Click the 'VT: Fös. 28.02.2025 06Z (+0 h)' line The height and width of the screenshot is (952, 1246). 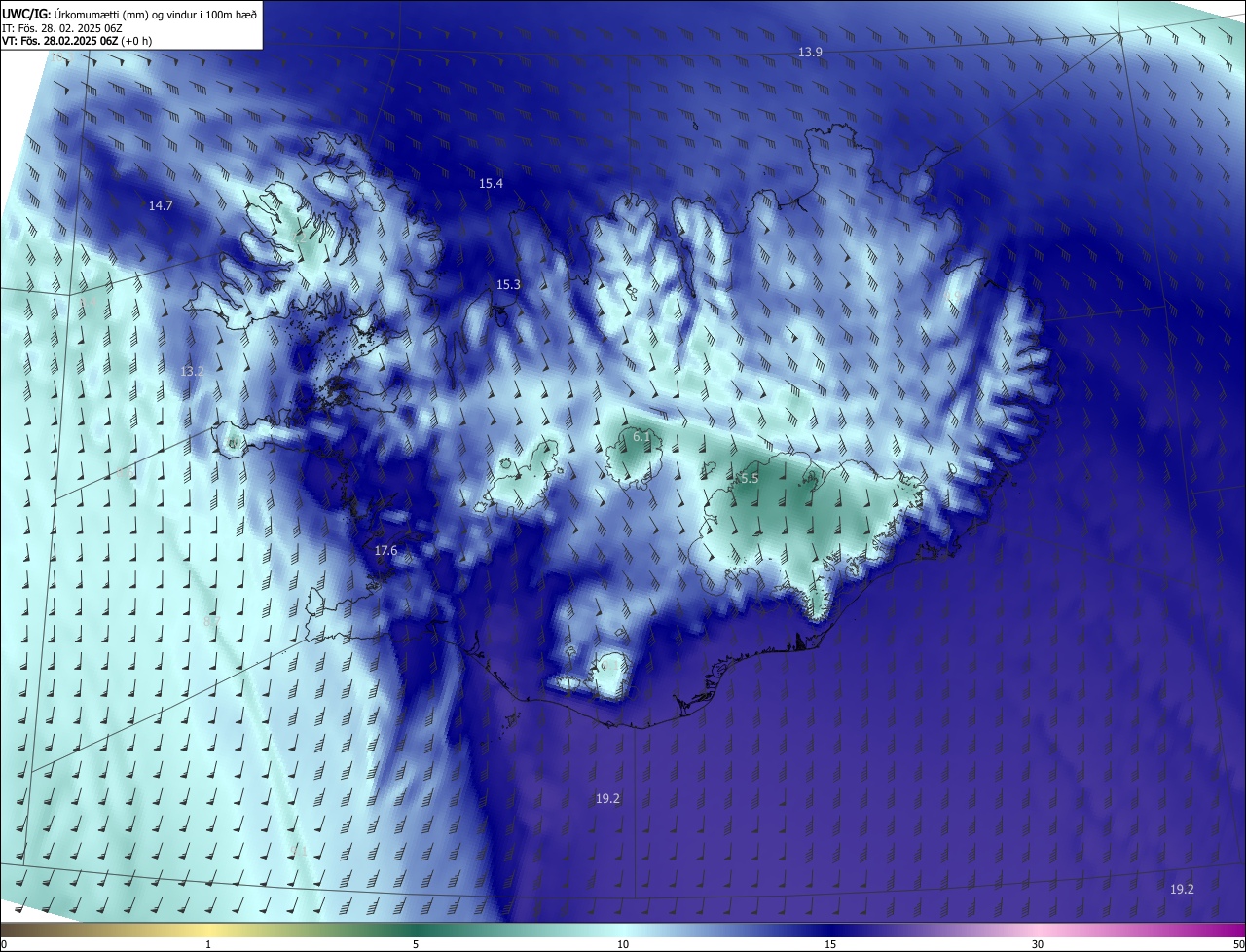pos(77,42)
